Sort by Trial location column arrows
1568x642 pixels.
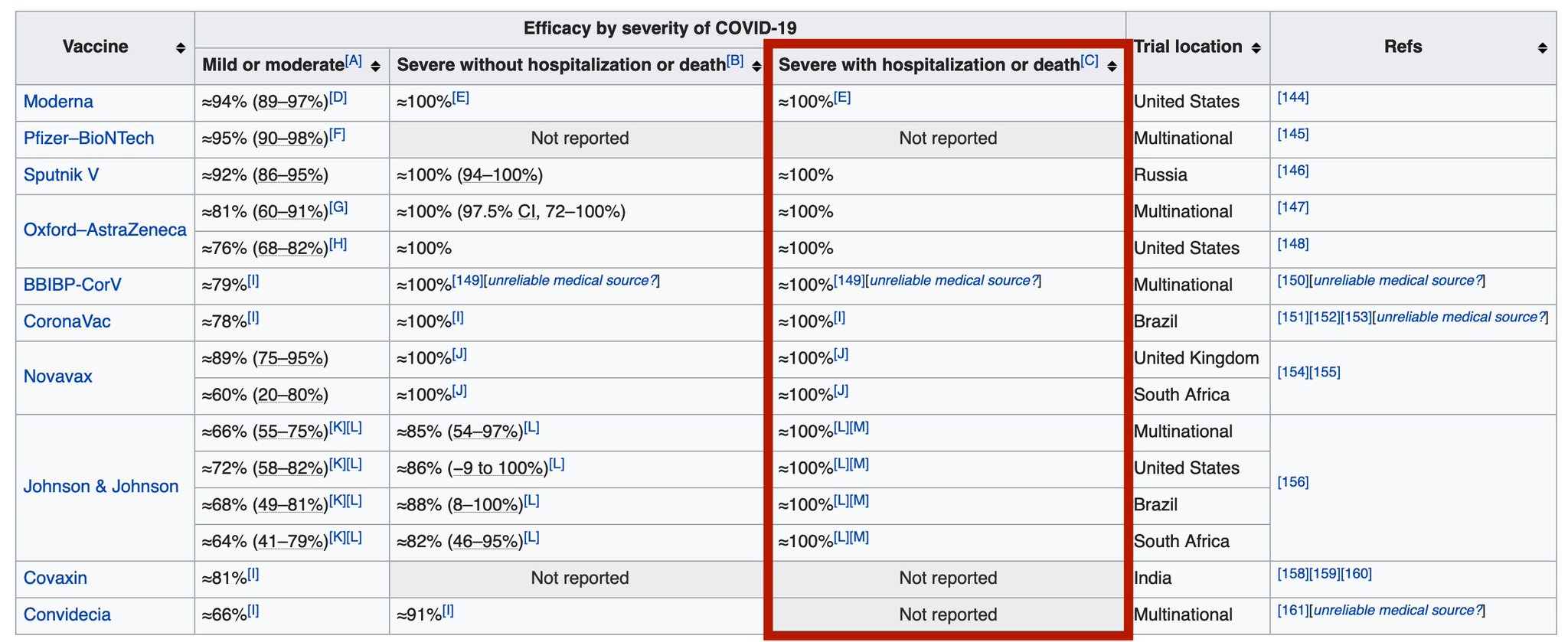tap(1256, 48)
